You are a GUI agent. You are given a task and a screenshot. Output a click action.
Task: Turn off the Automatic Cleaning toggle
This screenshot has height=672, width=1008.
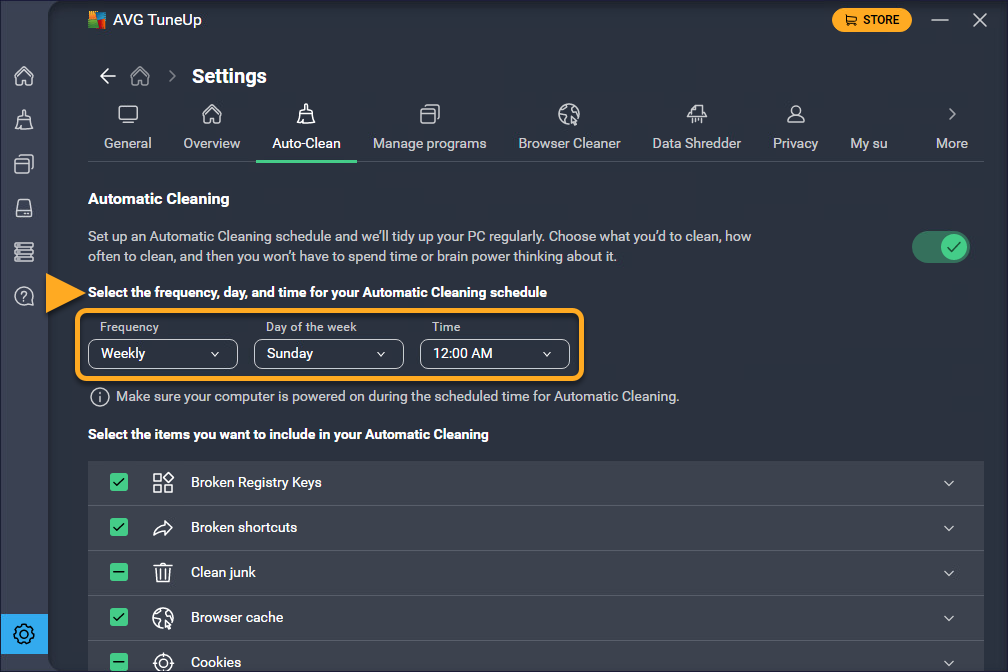pos(941,247)
